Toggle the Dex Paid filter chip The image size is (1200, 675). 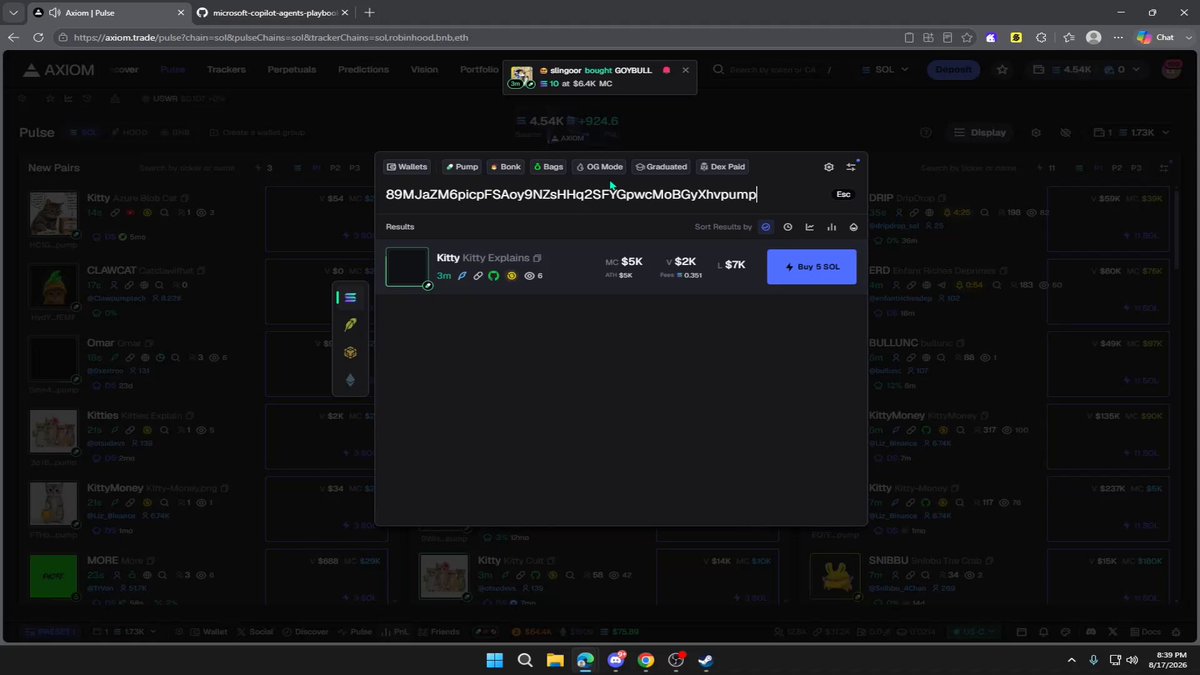[722, 167]
